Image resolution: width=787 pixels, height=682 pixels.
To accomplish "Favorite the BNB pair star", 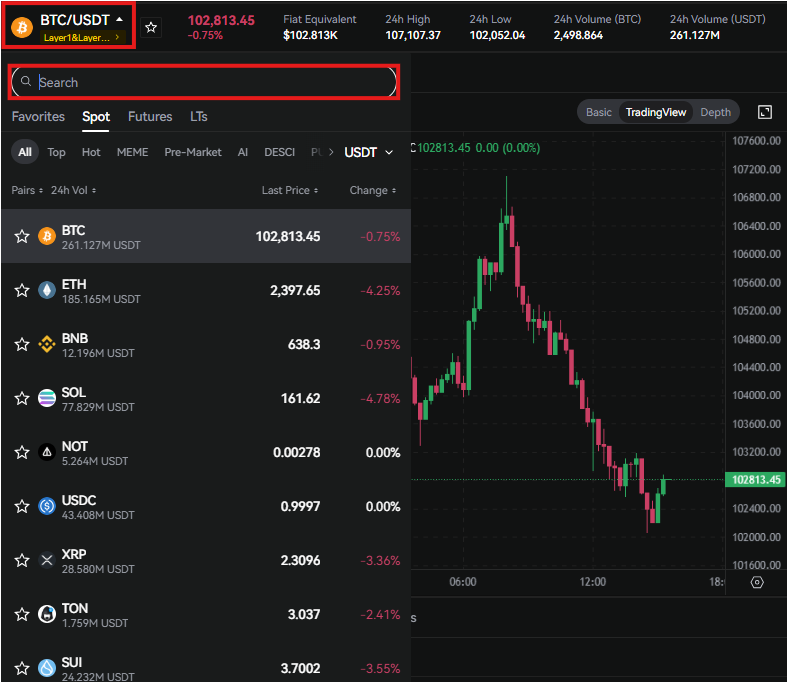I will (x=22, y=344).
